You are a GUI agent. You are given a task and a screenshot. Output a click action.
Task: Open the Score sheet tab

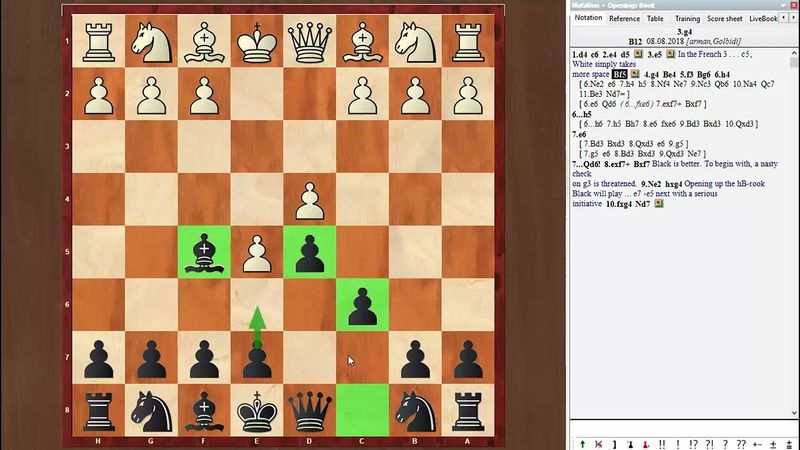click(x=724, y=18)
